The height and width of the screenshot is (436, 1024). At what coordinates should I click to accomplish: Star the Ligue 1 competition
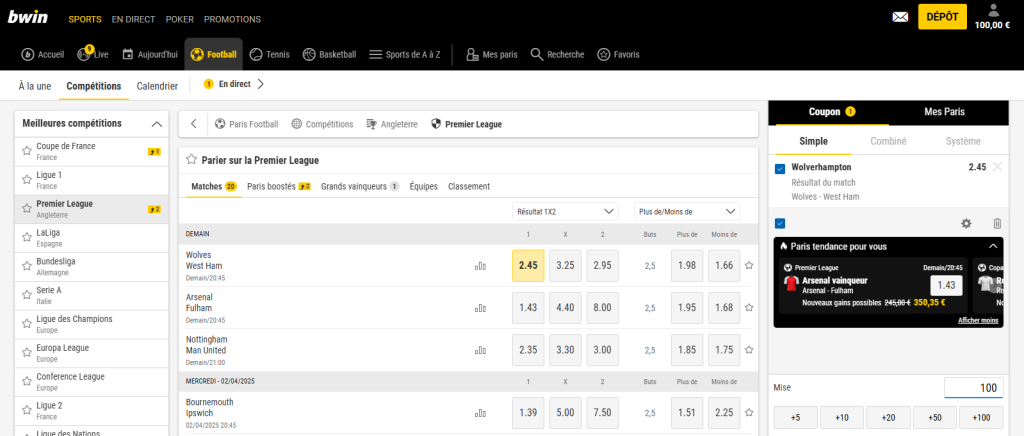pyautogui.click(x=27, y=180)
